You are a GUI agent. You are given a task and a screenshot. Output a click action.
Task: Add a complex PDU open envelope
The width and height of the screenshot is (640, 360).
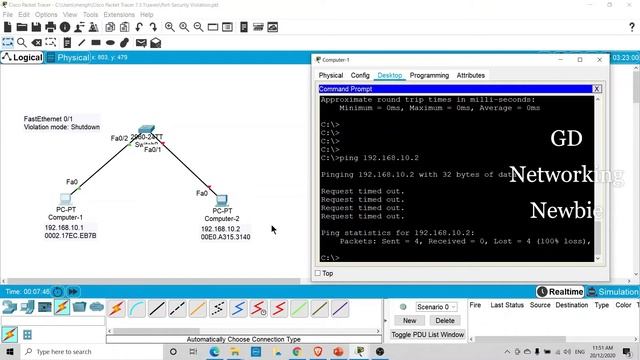156,42
